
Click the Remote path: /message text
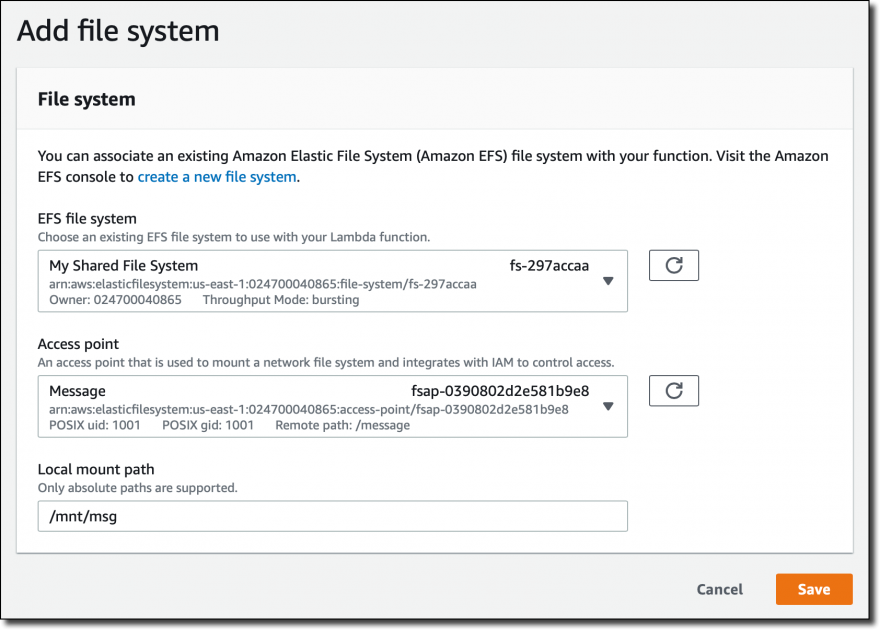coord(342,425)
